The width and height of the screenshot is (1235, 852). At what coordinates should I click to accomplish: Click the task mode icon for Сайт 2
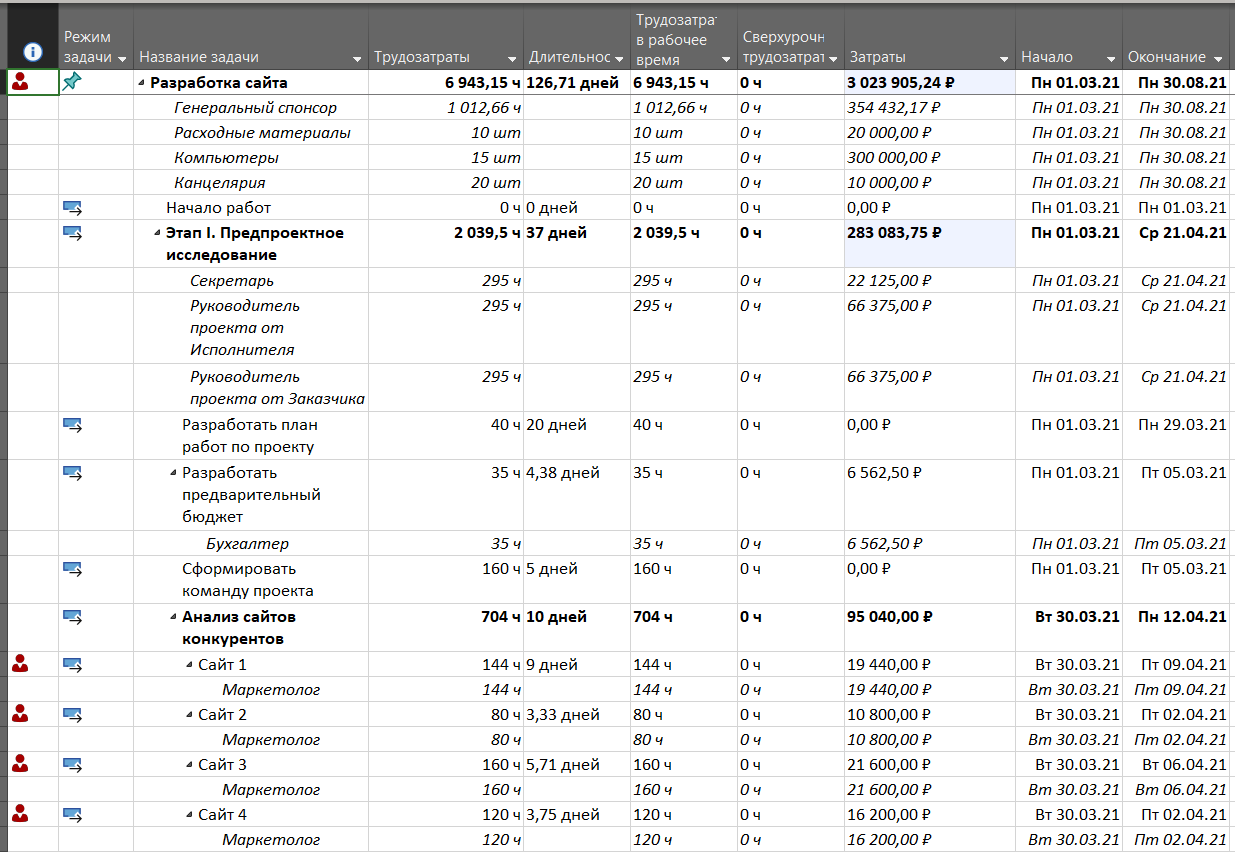pos(72,715)
